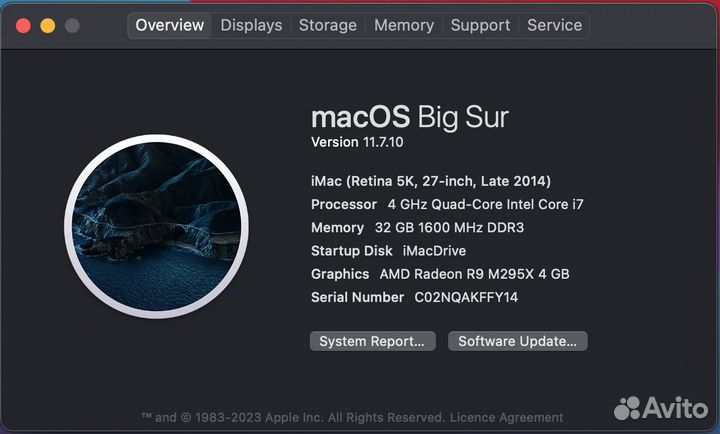Switch to the Displays tab
This screenshot has width=720, height=434.
tap(251, 25)
